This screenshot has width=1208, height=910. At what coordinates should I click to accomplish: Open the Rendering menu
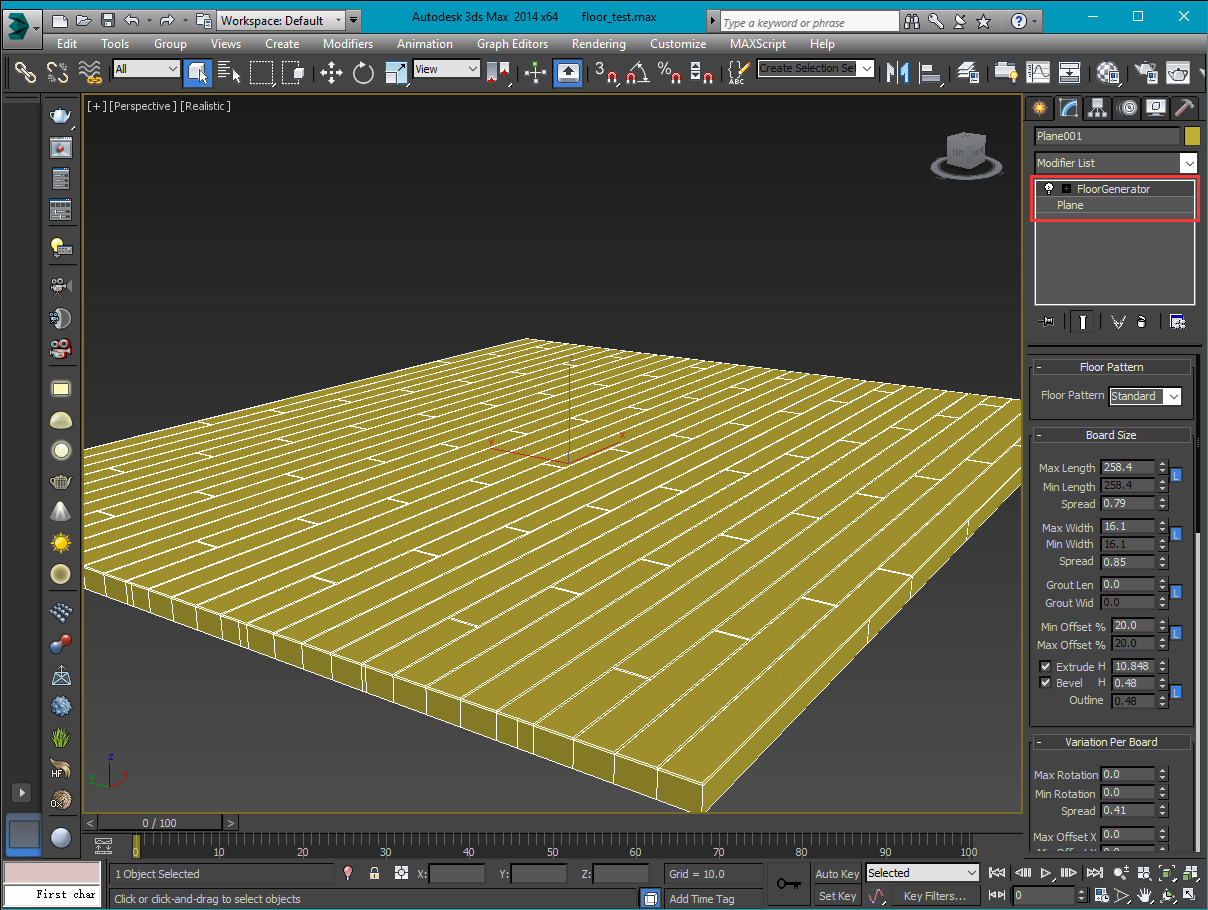point(598,44)
